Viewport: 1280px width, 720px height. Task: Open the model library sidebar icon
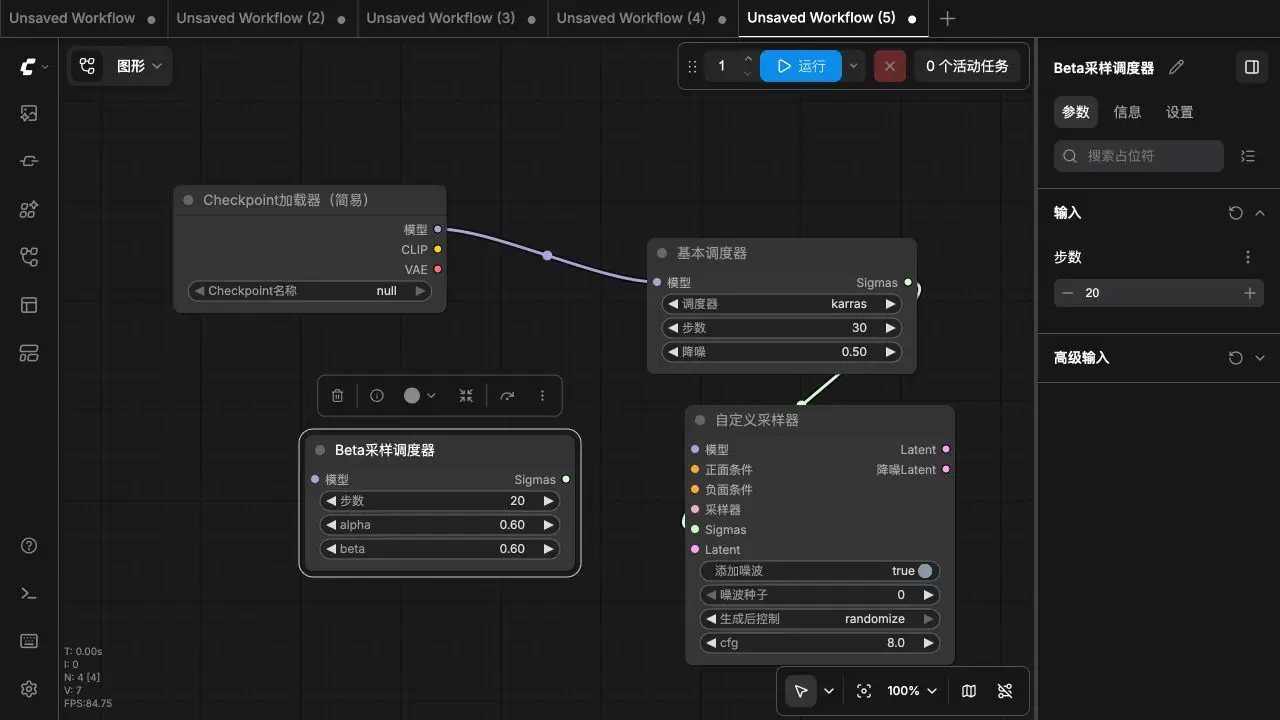(29, 210)
